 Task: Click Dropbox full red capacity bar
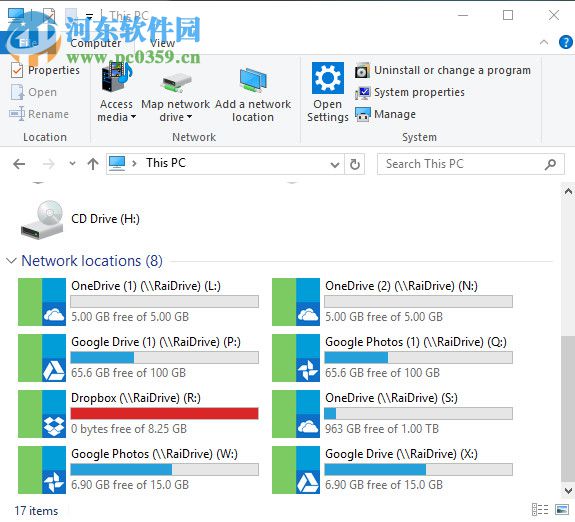[x=164, y=413]
